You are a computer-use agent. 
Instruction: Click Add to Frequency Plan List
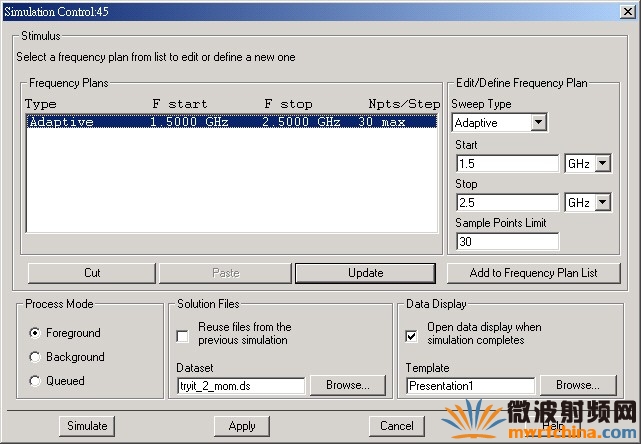(533, 273)
